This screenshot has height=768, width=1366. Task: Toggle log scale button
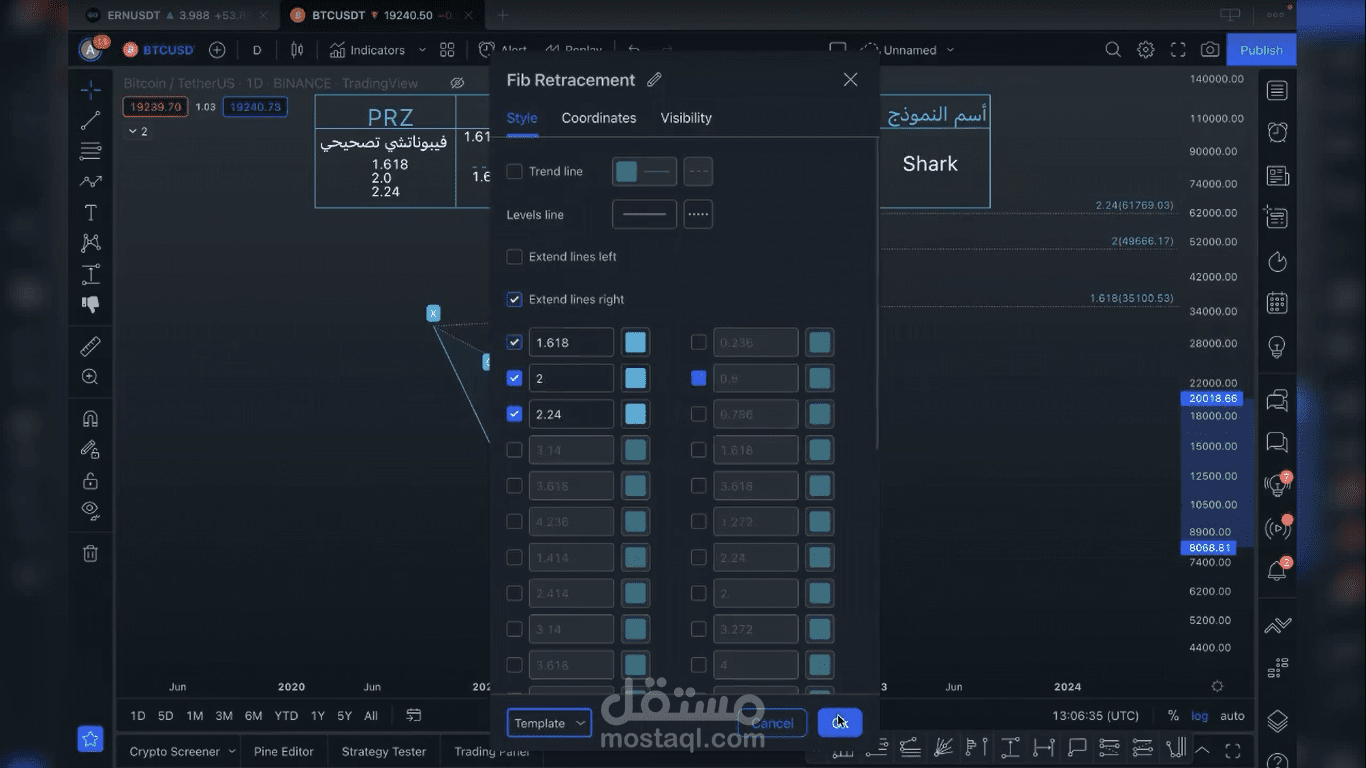tap(1199, 715)
